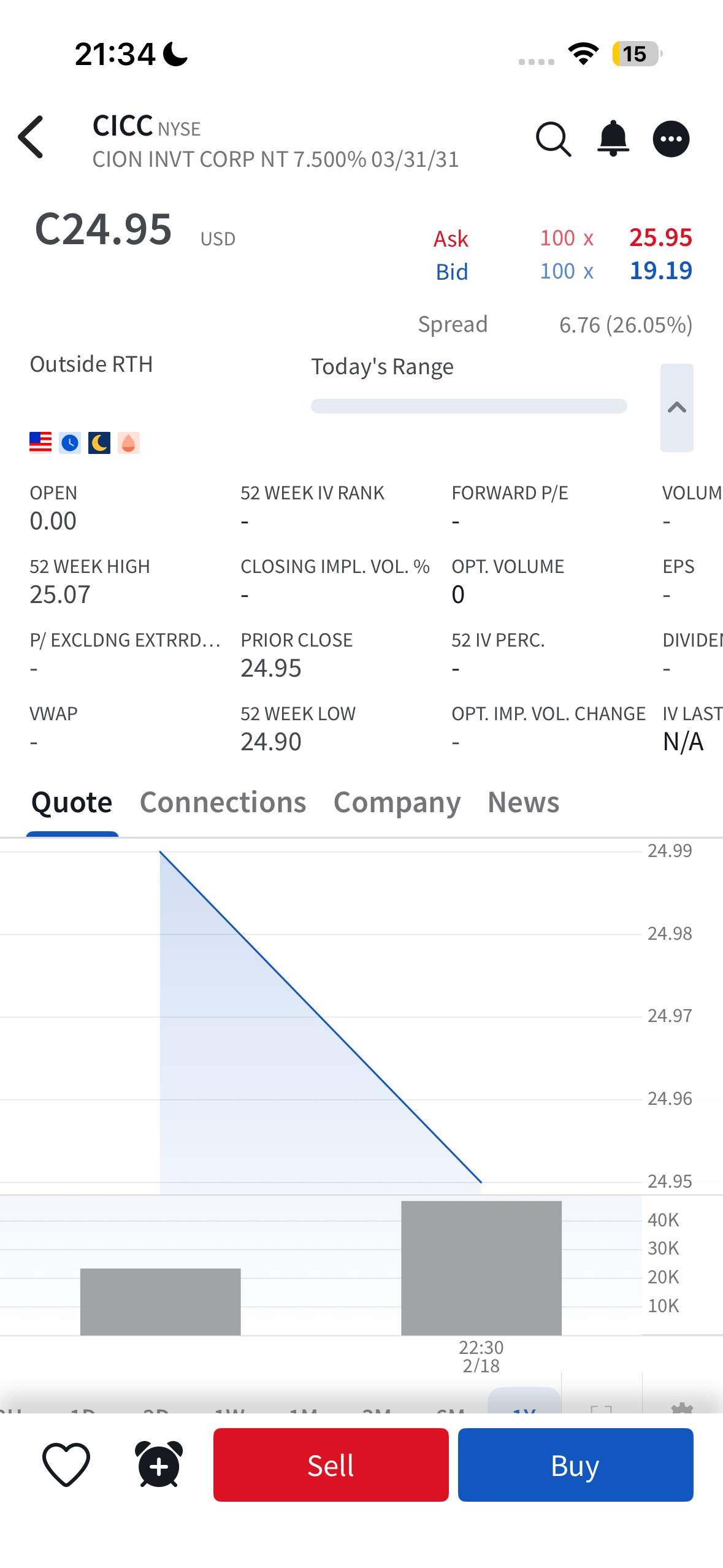
Task: Open the search magnifier icon
Action: (553, 139)
